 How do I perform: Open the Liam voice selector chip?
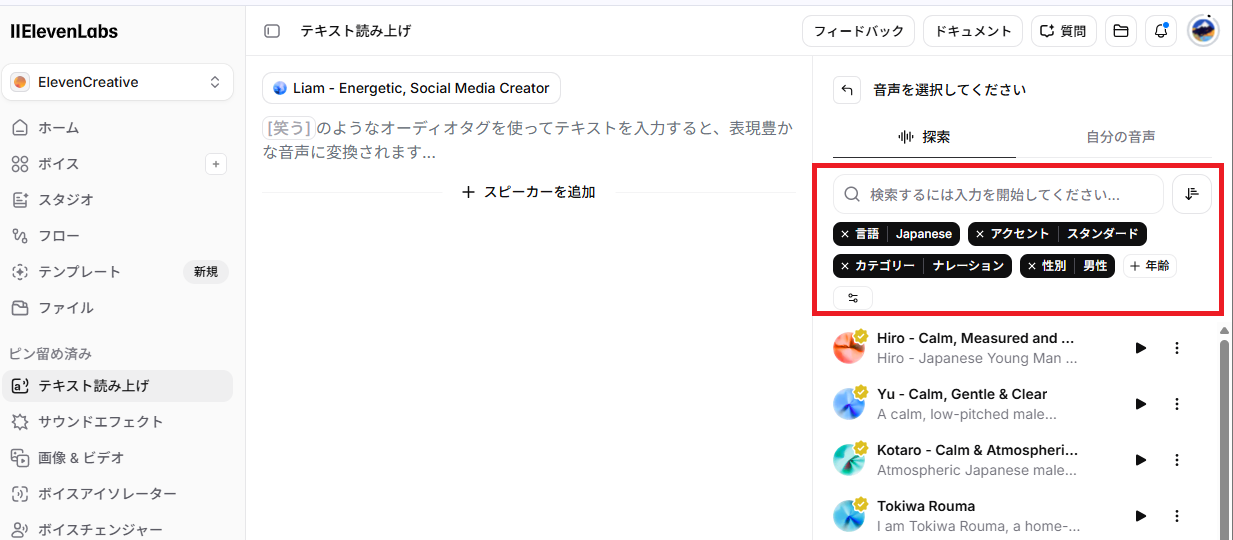tap(411, 88)
